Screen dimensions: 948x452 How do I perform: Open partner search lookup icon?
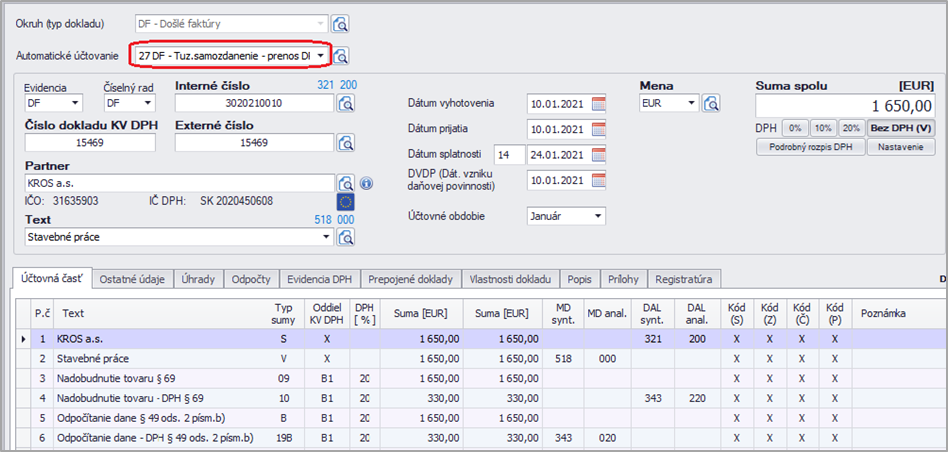click(345, 183)
